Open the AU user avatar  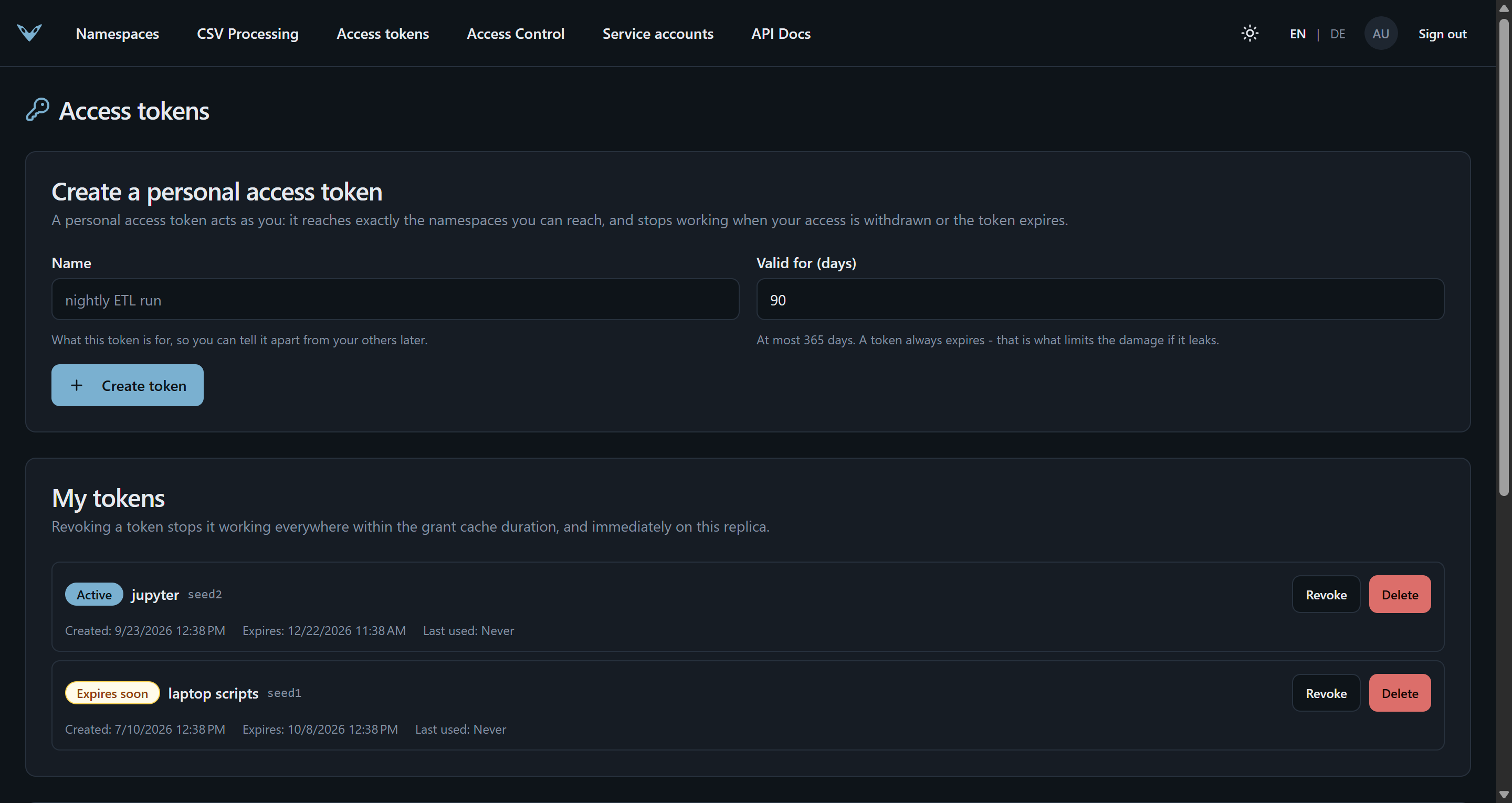pyautogui.click(x=1381, y=34)
